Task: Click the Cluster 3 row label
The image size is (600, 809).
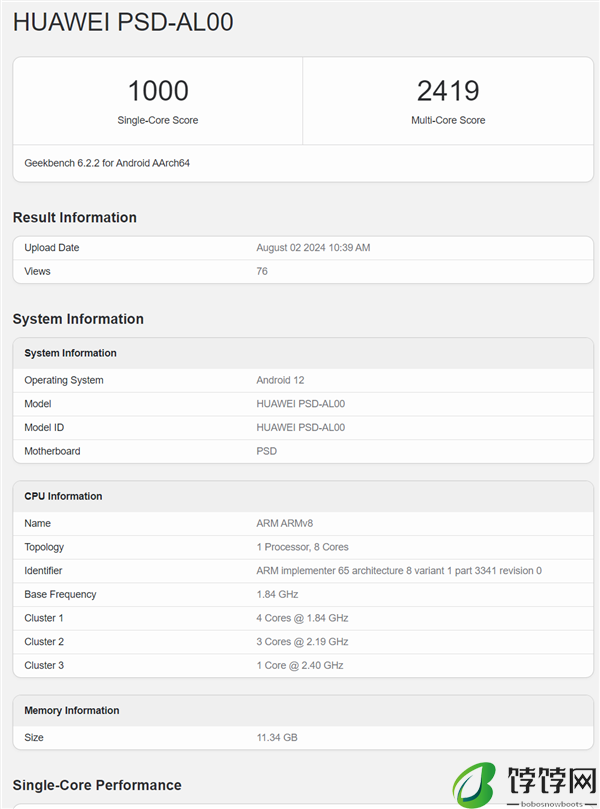Action: pos(44,666)
